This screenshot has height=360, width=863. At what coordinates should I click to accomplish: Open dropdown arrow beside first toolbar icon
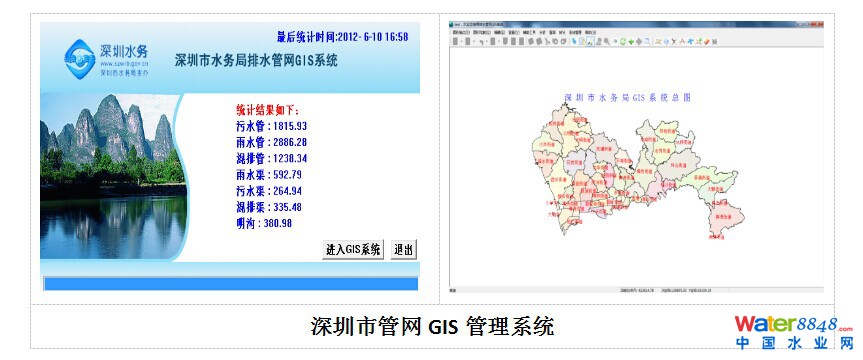point(462,42)
